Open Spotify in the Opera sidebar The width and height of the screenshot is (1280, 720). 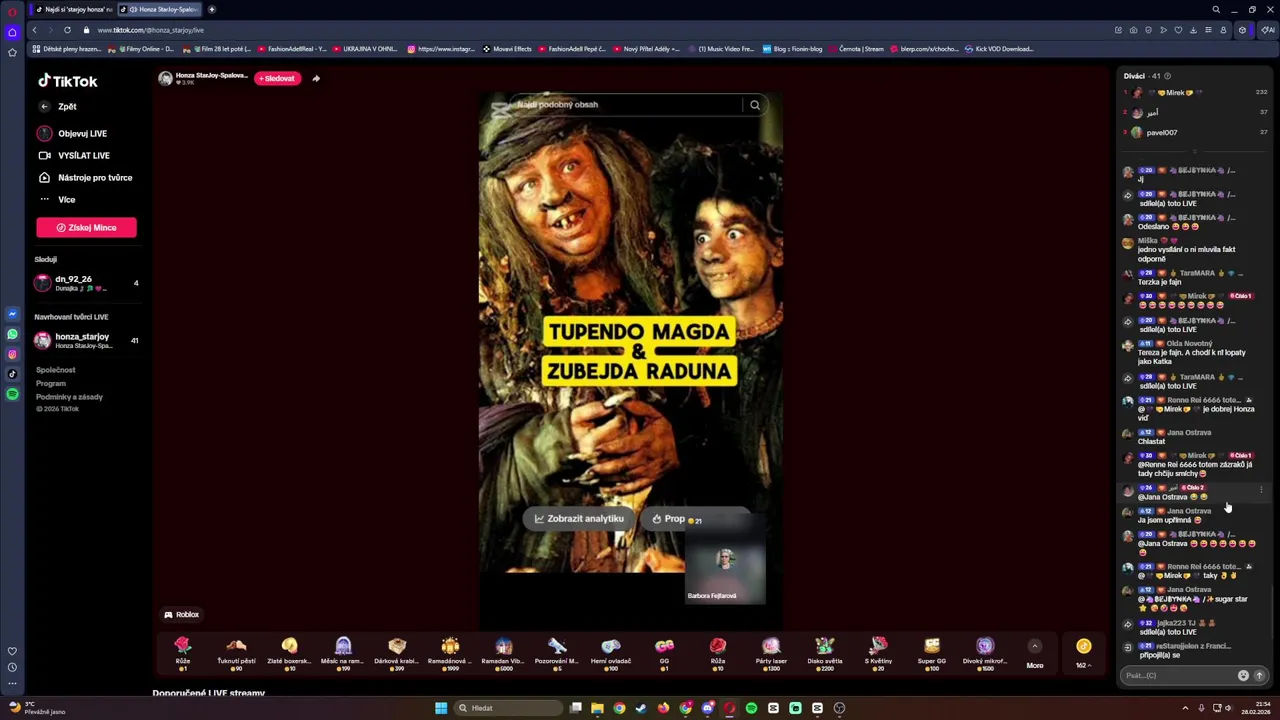tap(12, 394)
